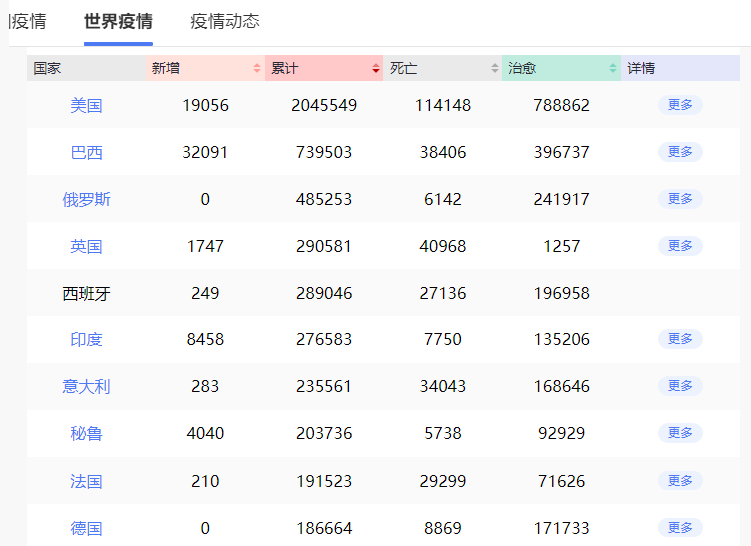Select the recovered value 1257
The height and width of the screenshot is (546, 751).
pyautogui.click(x=561, y=246)
